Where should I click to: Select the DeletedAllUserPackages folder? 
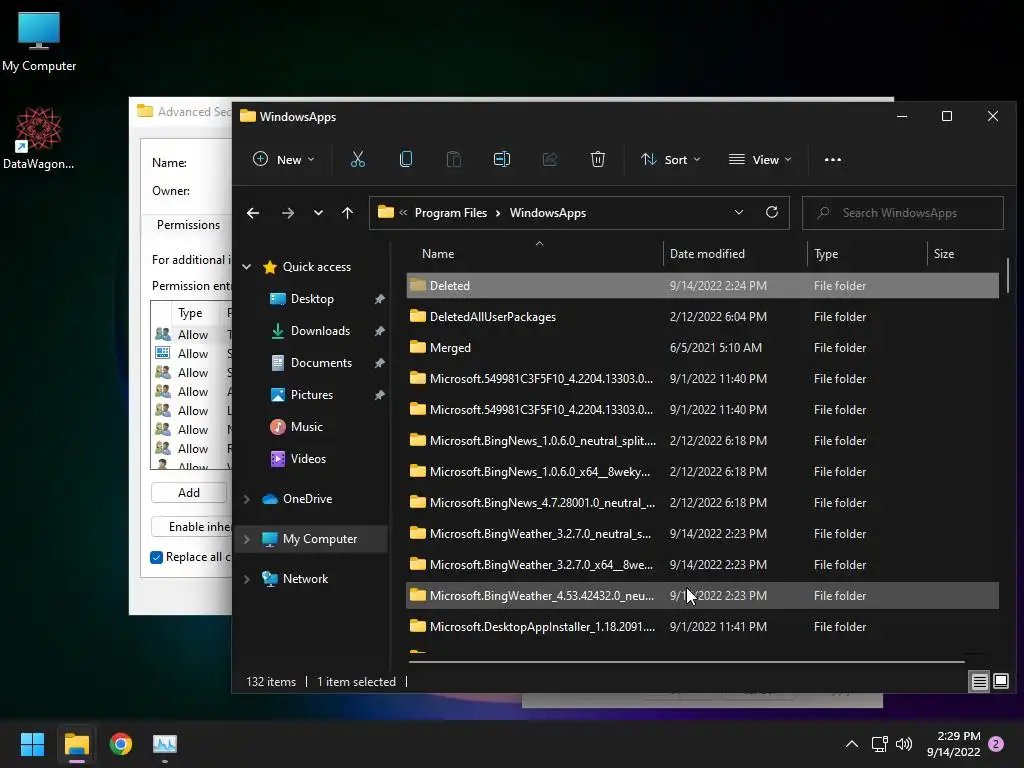pyautogui.click(x=702, y=317)
